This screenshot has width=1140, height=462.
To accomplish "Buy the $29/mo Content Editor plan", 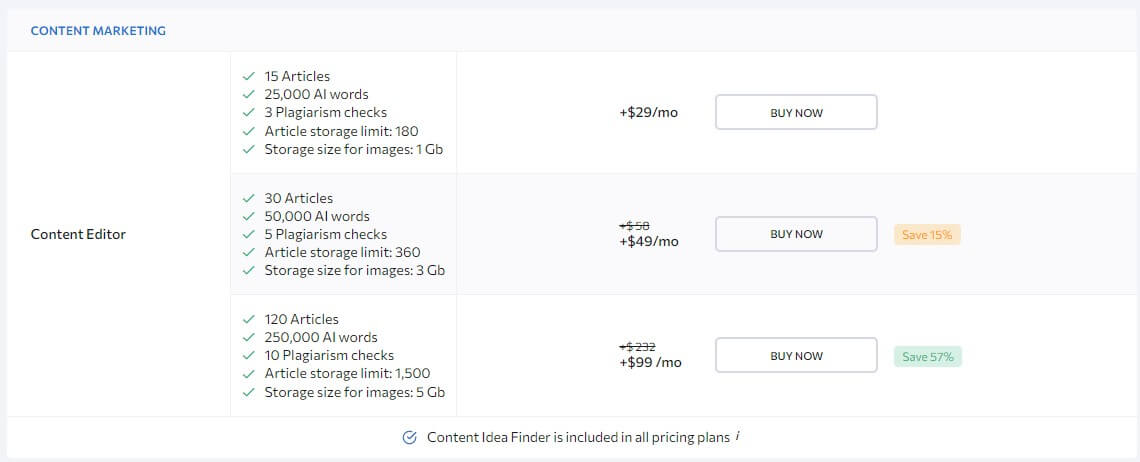I will (796, 112).
